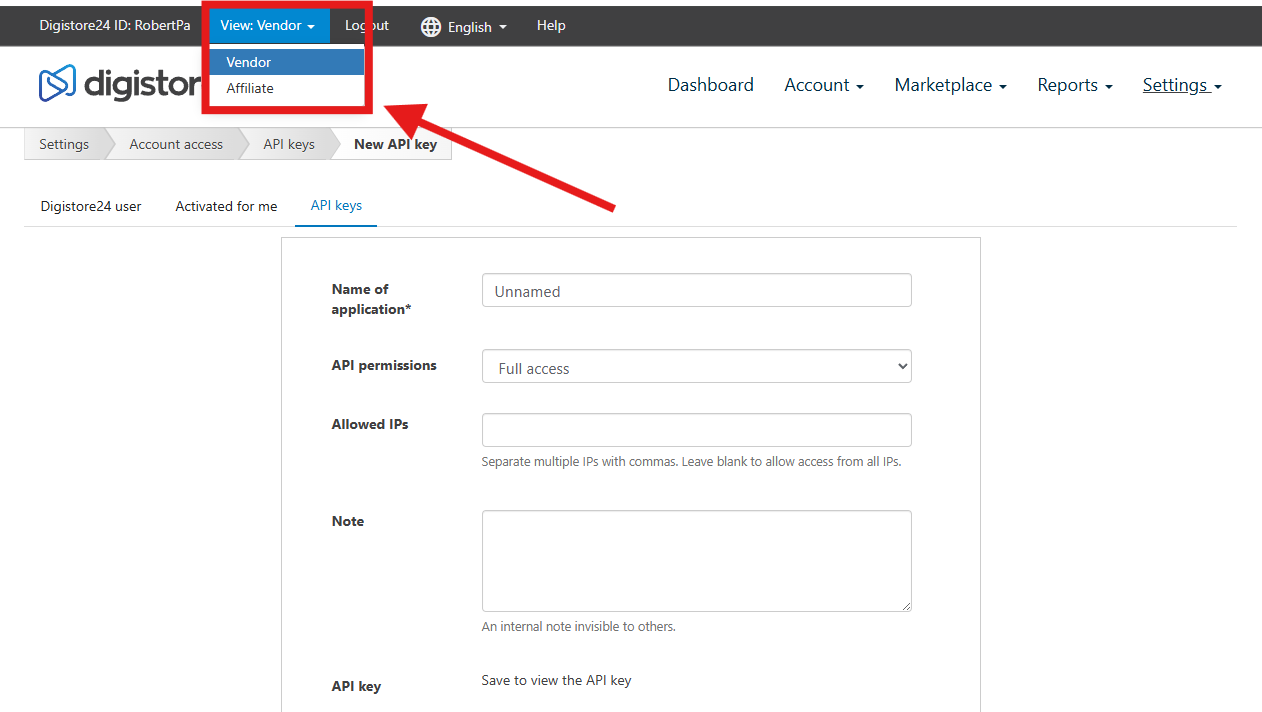This screenshot has width=1262, height=712.
Task: Click the Logout link
Action: point(367,26)
